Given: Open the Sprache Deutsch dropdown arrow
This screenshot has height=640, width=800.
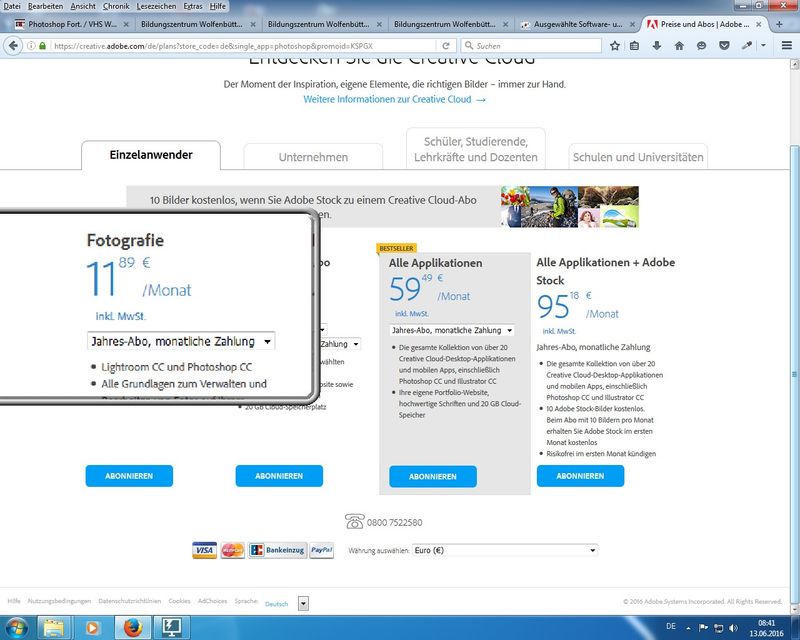Looking at the screenshot, I should 303,604.
